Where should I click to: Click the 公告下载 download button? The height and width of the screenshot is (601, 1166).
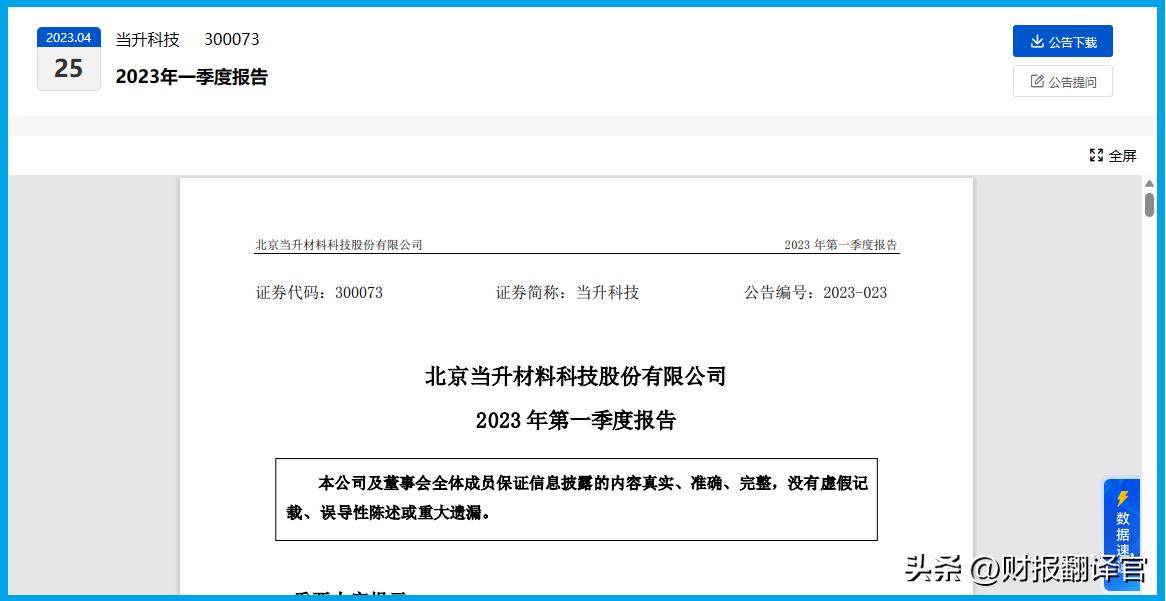(x=1062, y=42)
